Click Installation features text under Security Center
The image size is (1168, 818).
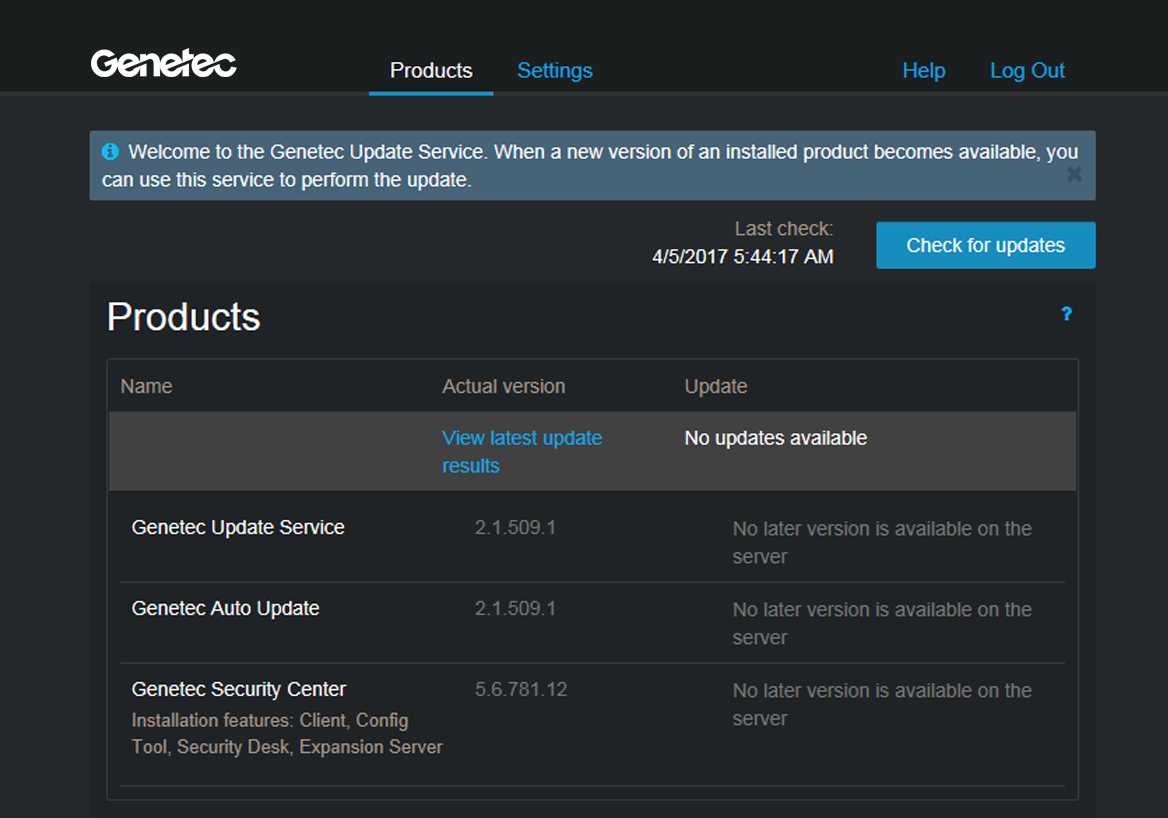287,734
